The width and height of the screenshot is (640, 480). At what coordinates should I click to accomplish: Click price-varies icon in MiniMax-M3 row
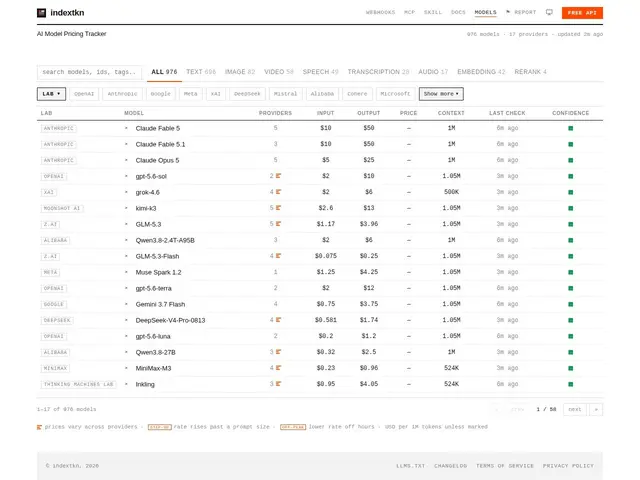pos(278,368)
